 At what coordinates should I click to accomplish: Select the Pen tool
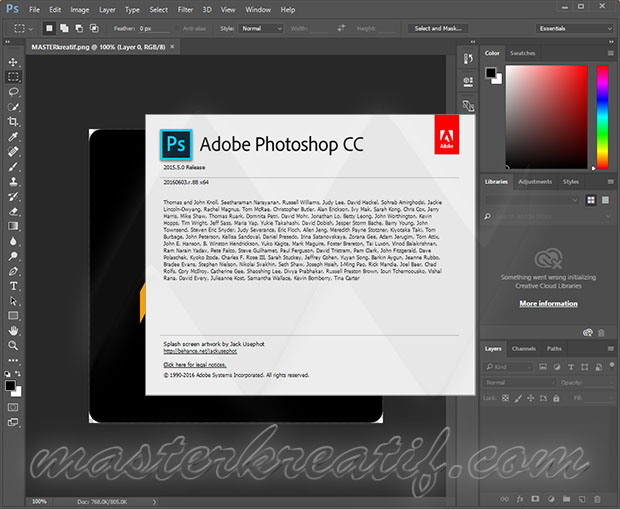[x=13, y=271]
